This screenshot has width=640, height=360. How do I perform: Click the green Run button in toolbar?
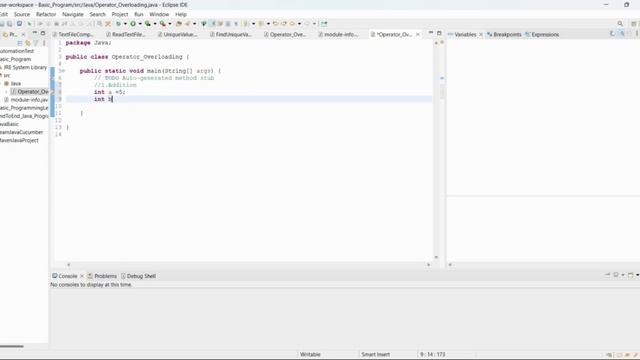pyautogui.click(x=133, y=24)
